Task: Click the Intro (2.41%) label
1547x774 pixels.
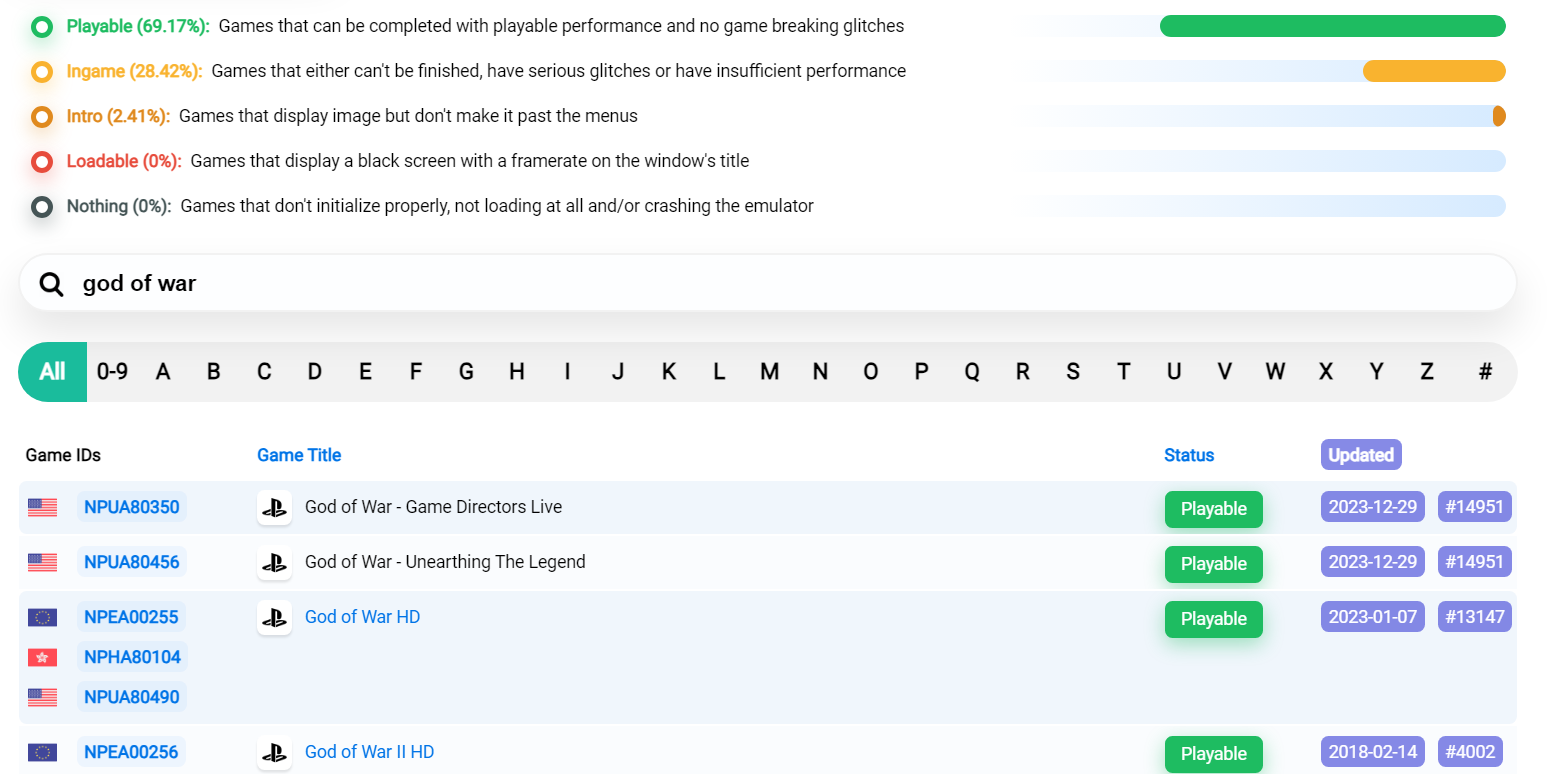Action: click(118, 116)
